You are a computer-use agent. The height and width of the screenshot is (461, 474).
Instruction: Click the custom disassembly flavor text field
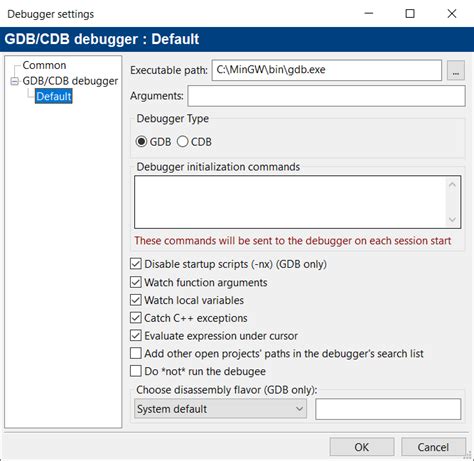coord(388,409)
